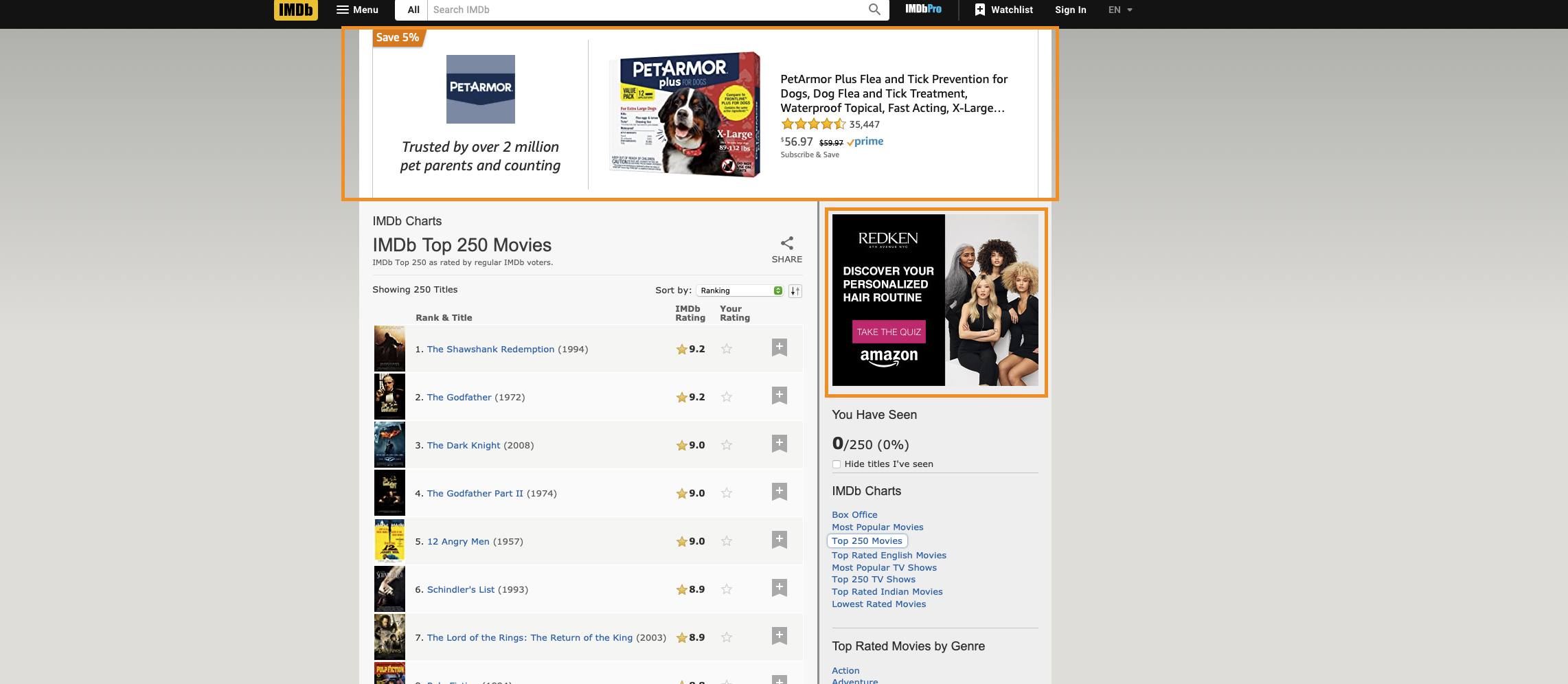The width and height of the screenshot is (1568, 684).
Task: Open Top Rated Indian Movies
Action: coord(887,591)
